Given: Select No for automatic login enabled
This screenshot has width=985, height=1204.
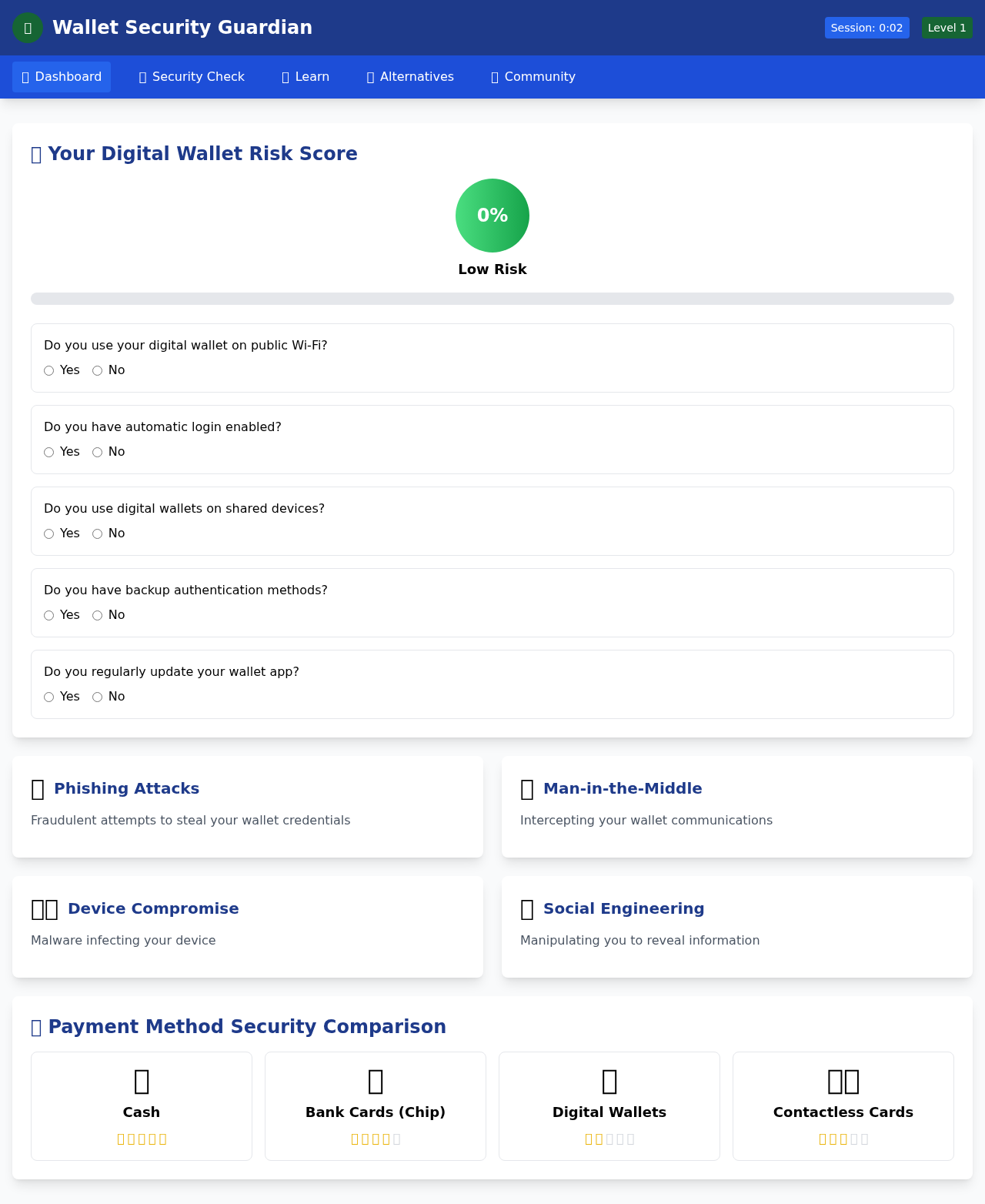Looking at the screenshot, I should 97,452.
